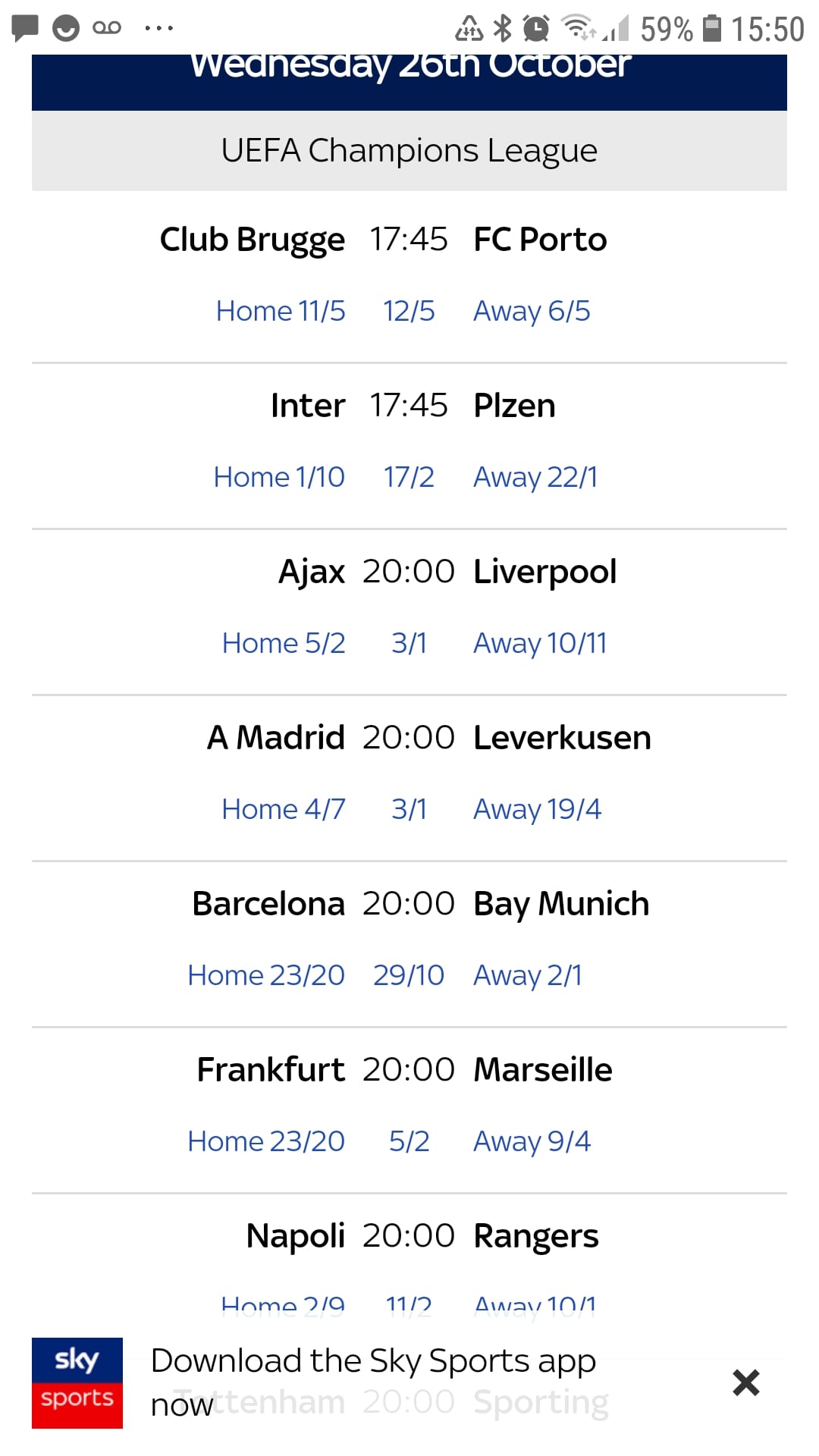Pick Inter v Plzen draw odds 17/2

click(x=409, y=477)
